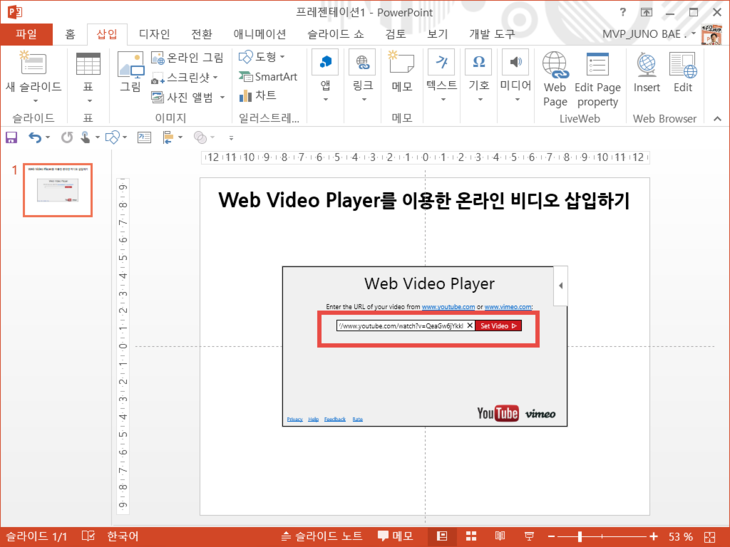Image resolution: width=730 pixels, height=547 pixels.
Task: Start Slide Show from status bar
Action: (x=529, y=536)
